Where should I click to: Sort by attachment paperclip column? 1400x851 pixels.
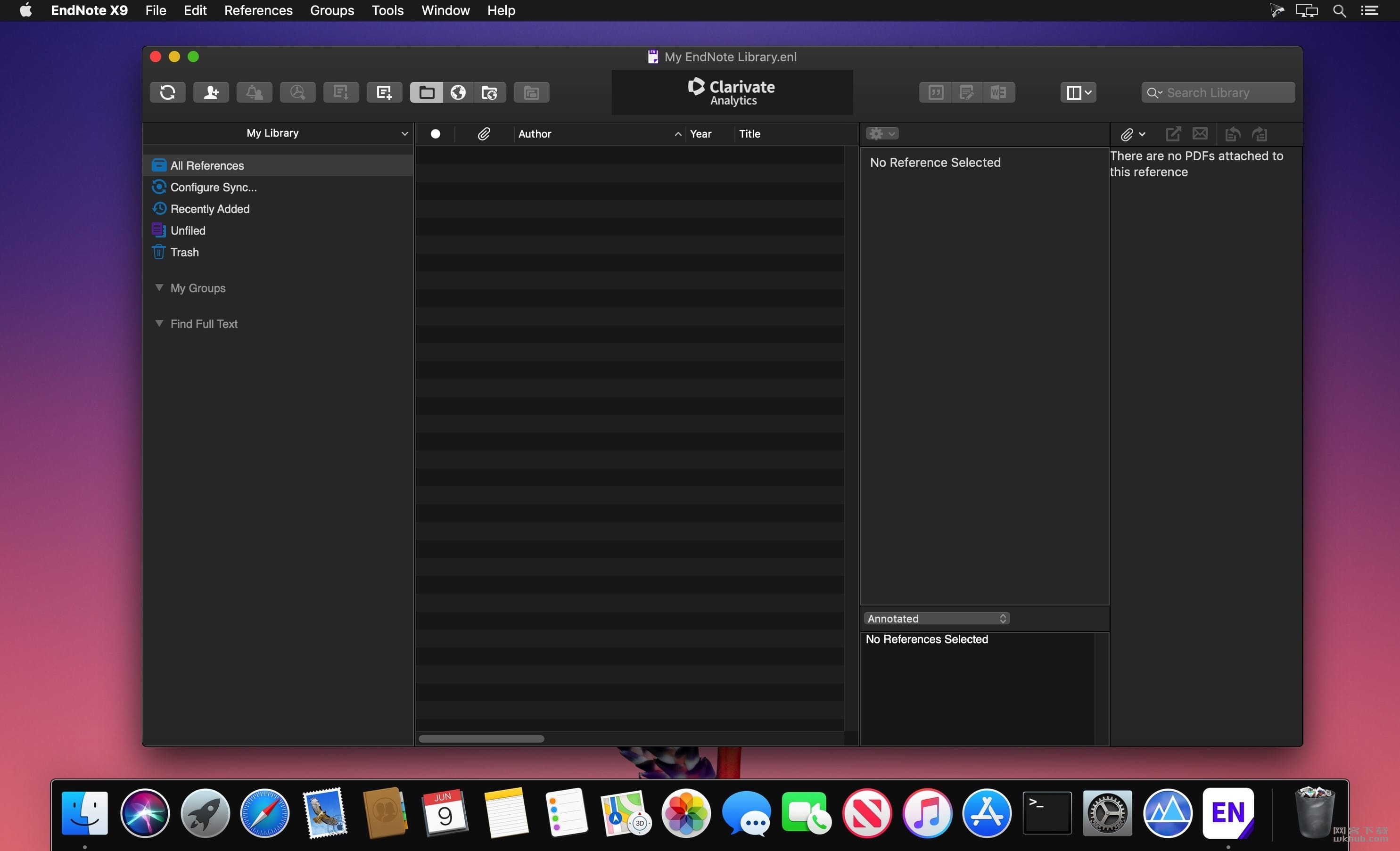[484, 133]
